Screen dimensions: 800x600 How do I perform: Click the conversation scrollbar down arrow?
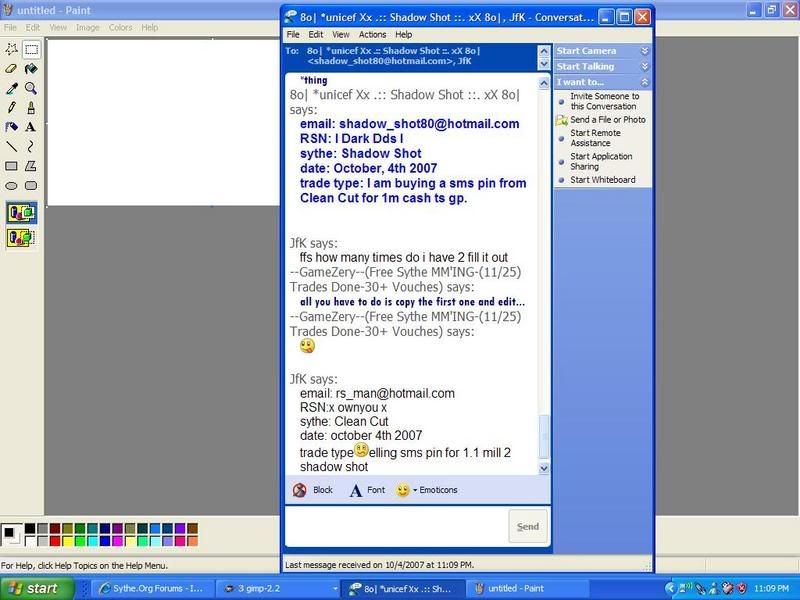tap(544, 468)
